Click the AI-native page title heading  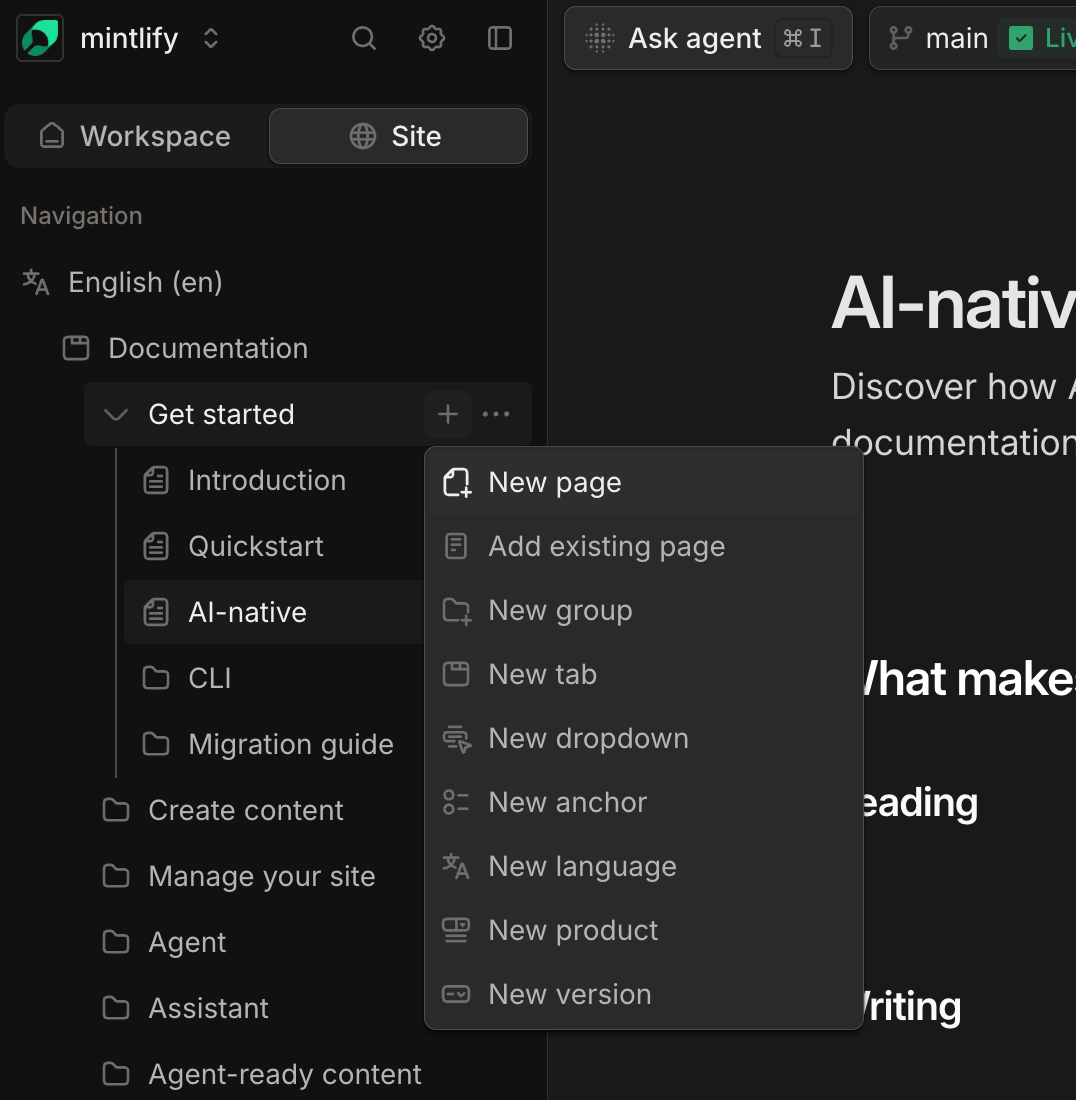(x=953, y=303)
